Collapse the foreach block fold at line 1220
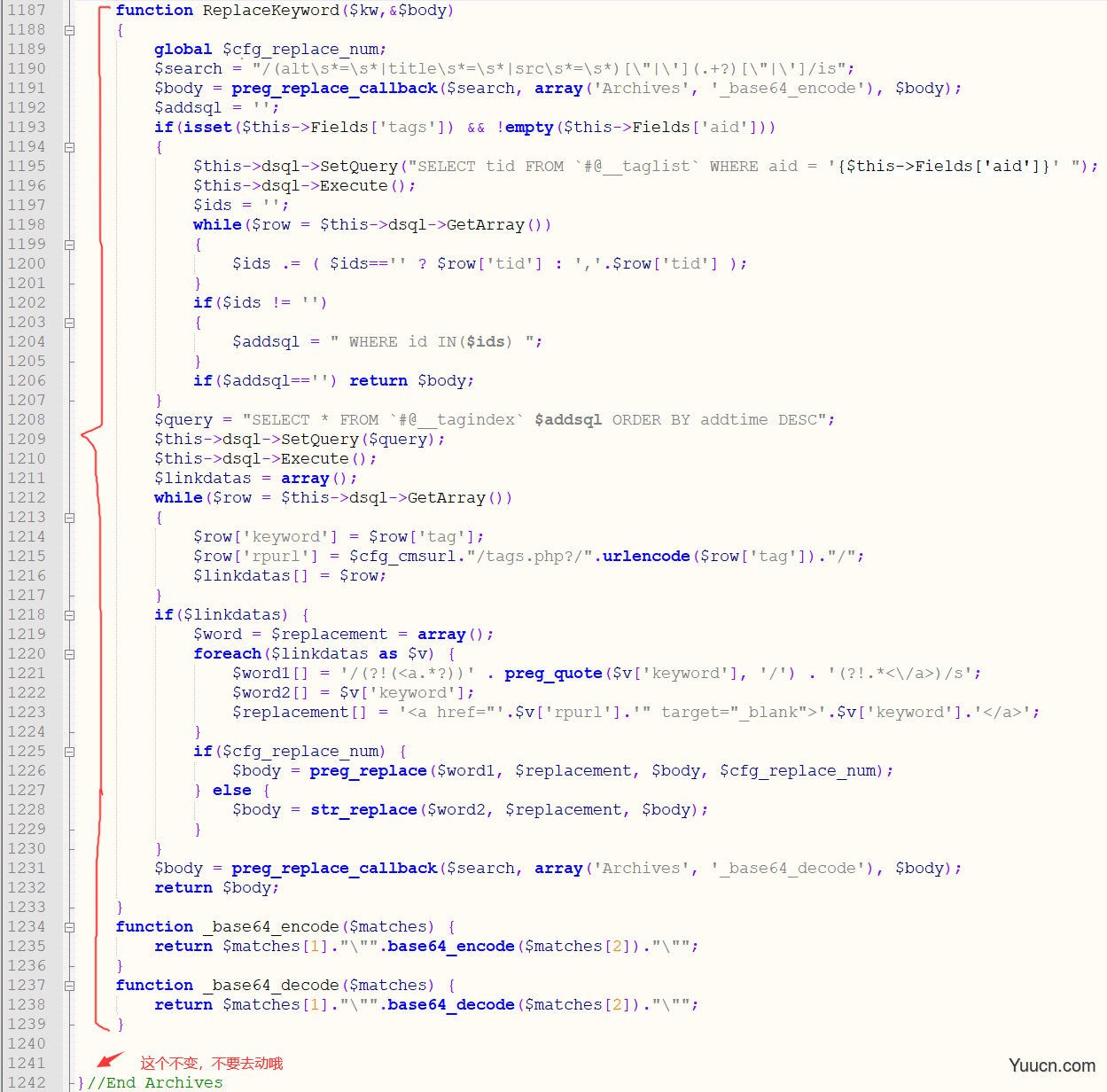Viewport: 1107px width, 1092px height. (69, 654)
